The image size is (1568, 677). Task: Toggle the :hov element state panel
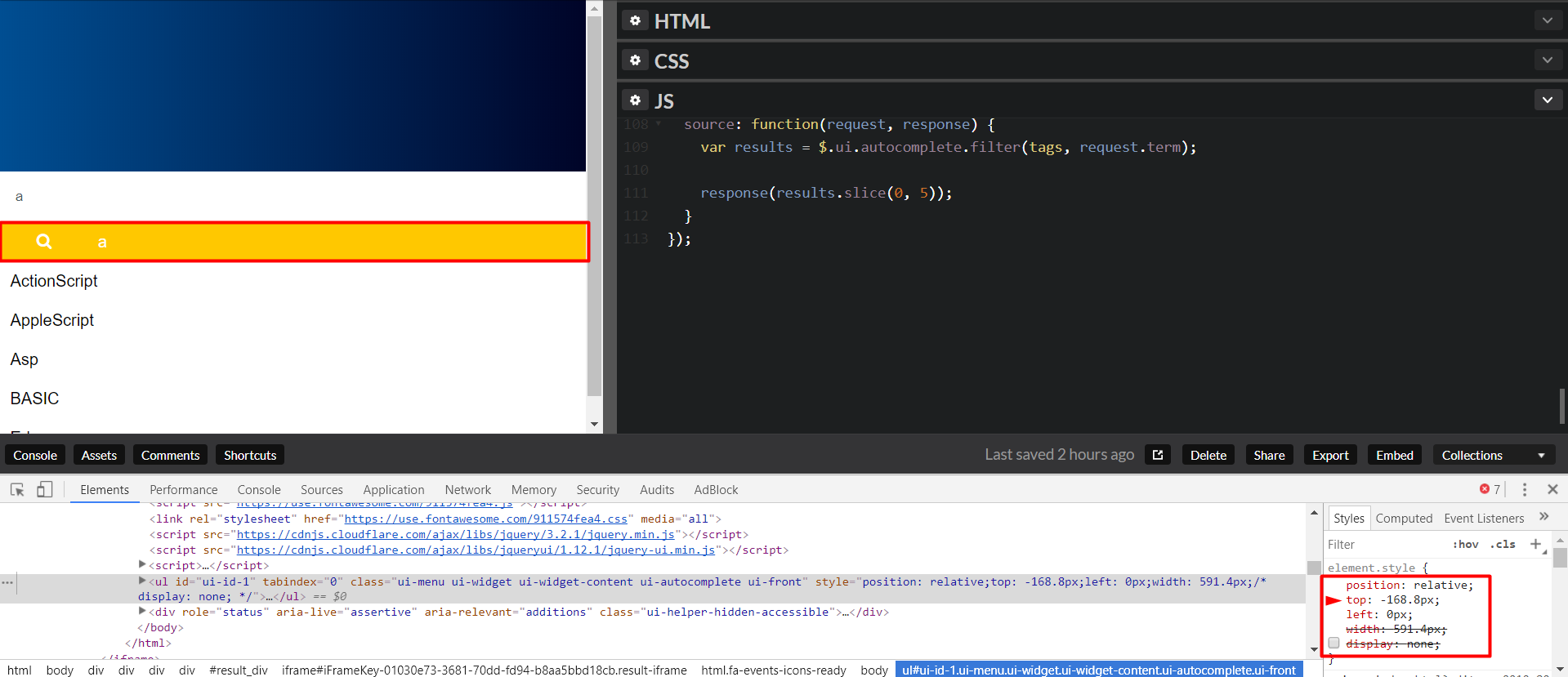click(1466, 544)
